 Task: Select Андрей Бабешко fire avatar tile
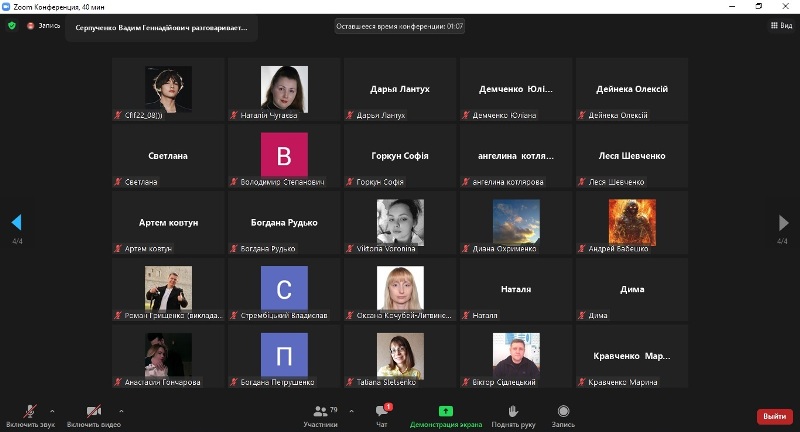pos(632,223)
